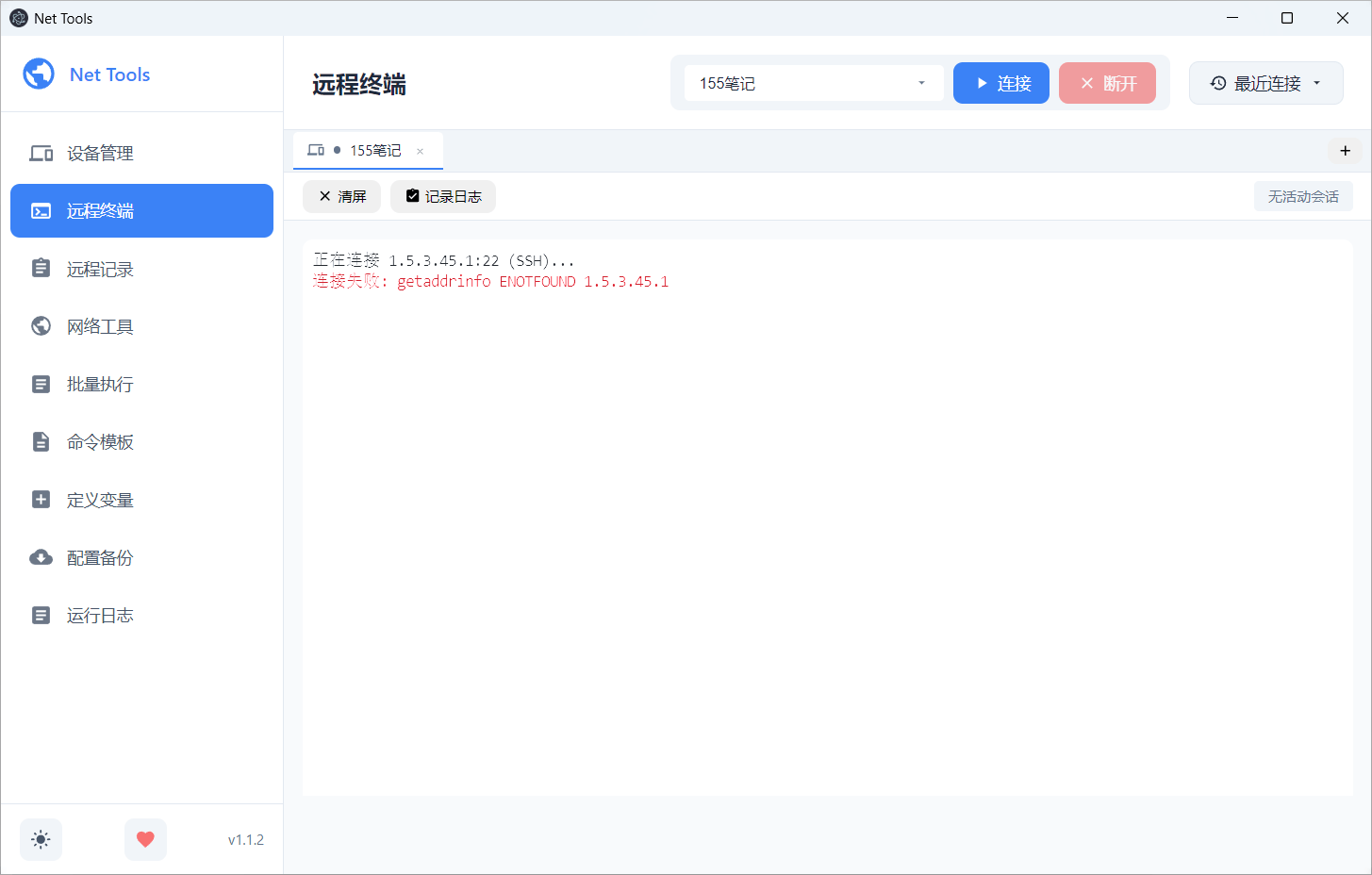Open Define Variables (定义变量) plus icon
The width and height of the screenshot is (1372, 875).
click(x=41, y=500)
